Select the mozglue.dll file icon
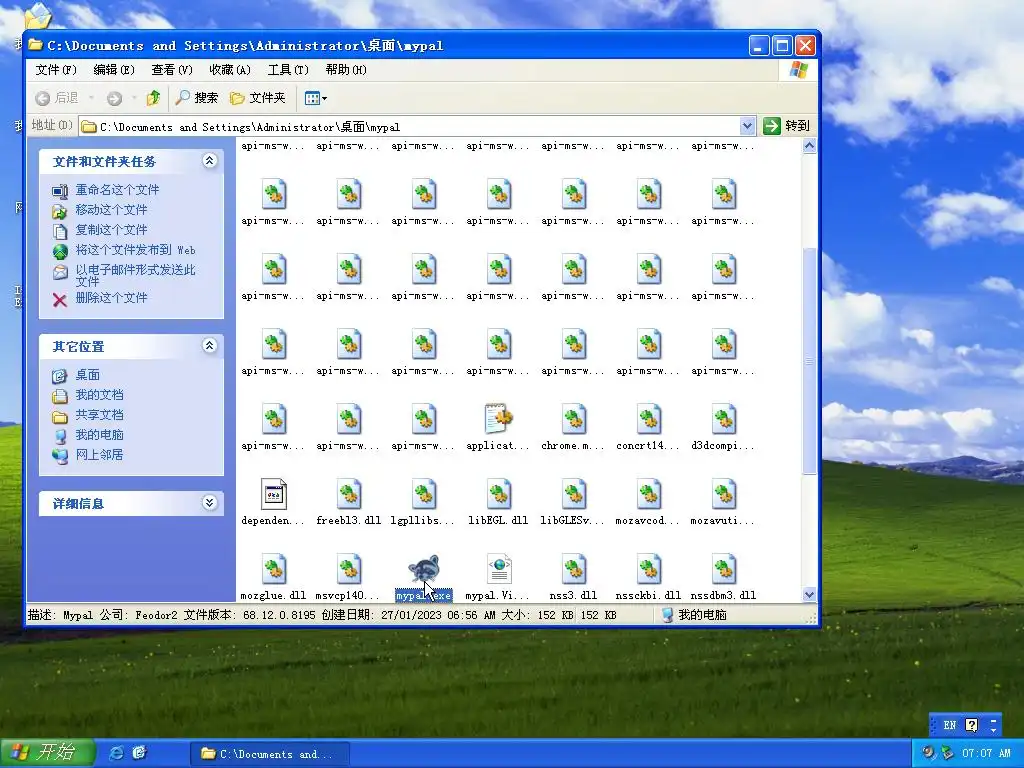Viewport: 1024px width, 768px height. [x=274, y=569]
